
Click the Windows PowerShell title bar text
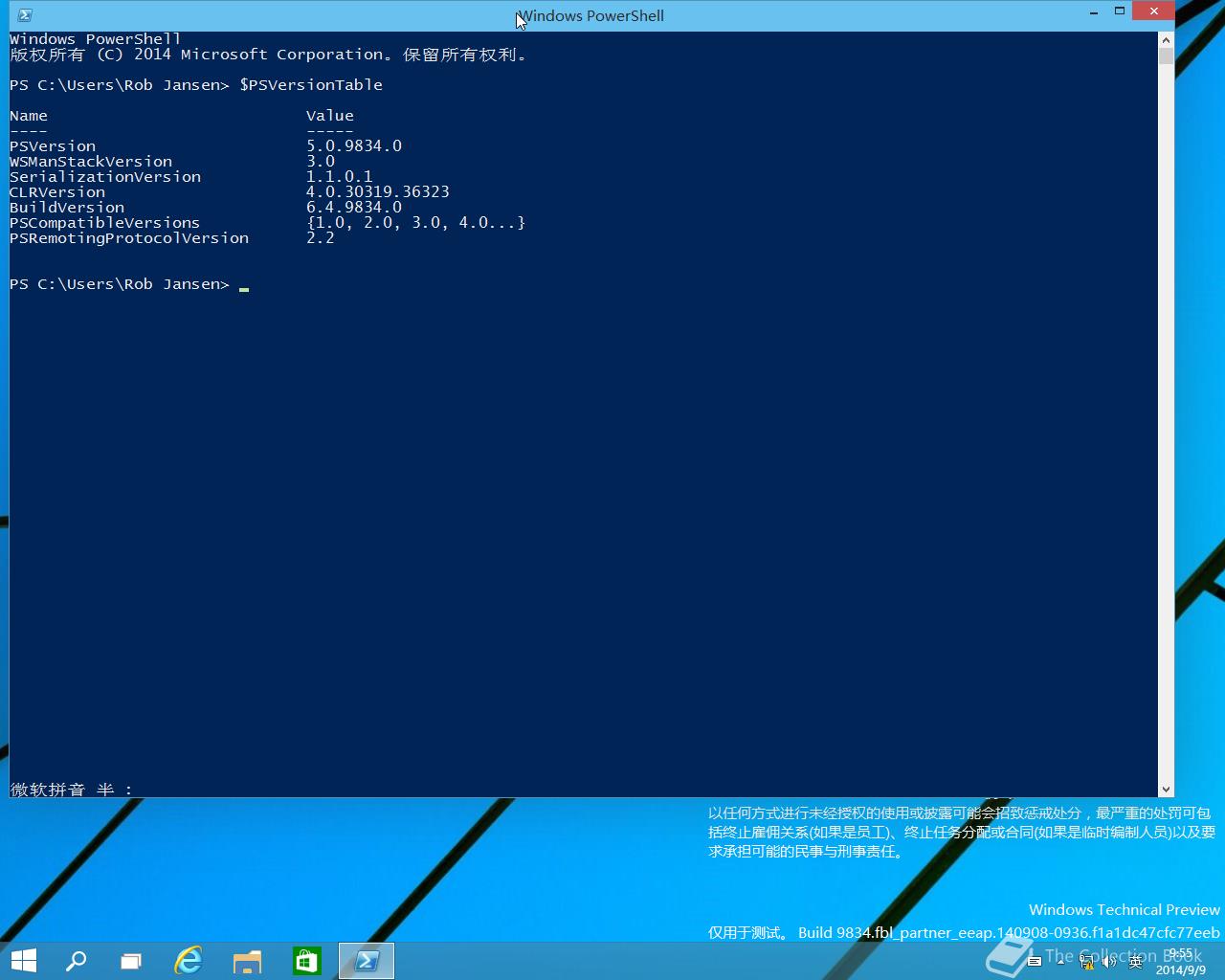pyautogui.click(x=590, y=16)
